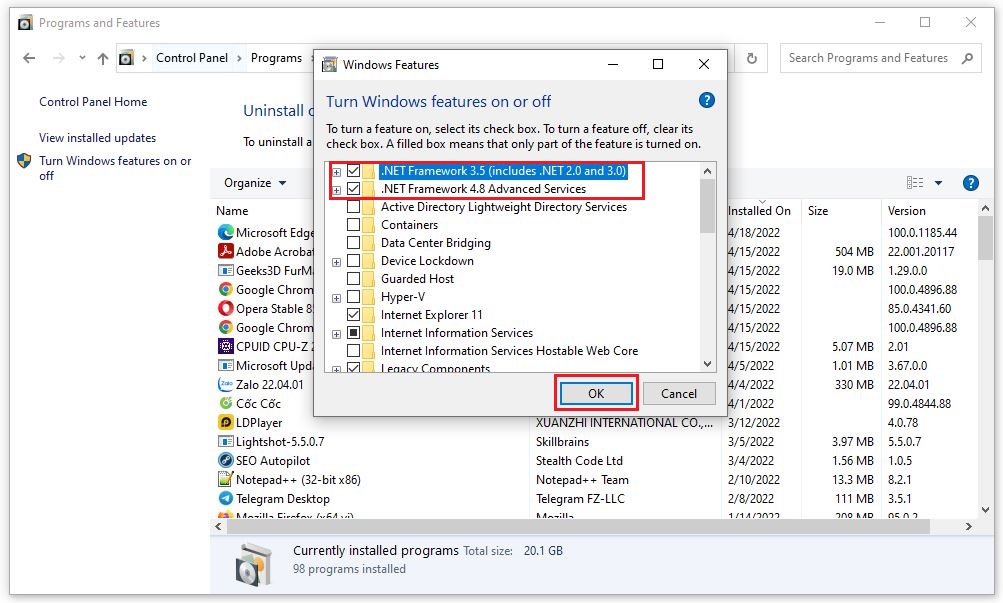Navigate to Programs in the breadcrumb
Screen dimensions: 1003x603
tap(277, 58)
